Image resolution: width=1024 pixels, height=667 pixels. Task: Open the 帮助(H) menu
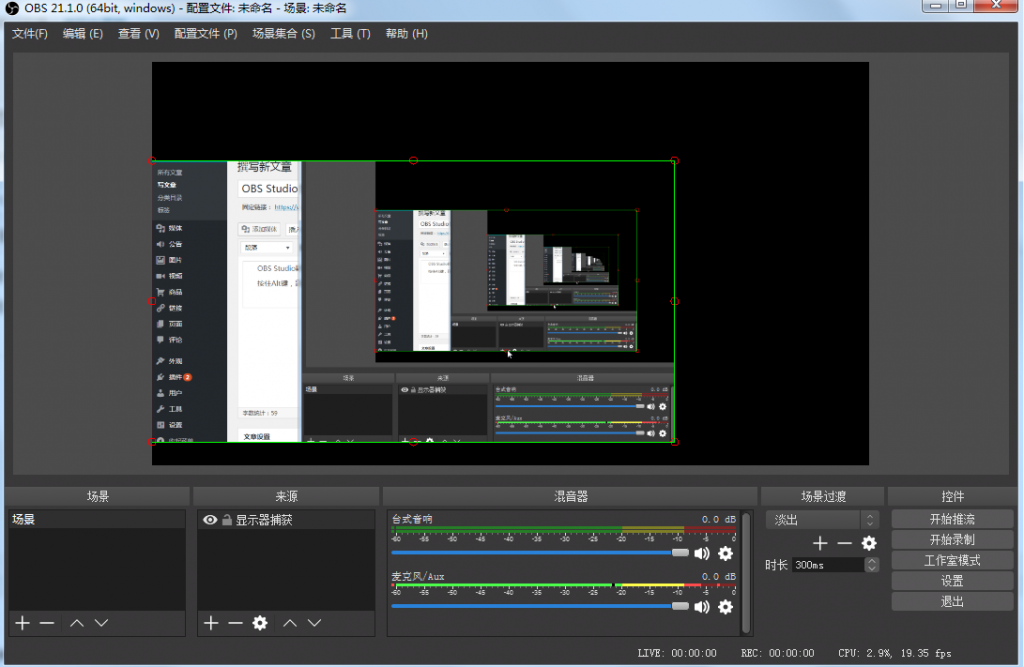pos(406,34)
